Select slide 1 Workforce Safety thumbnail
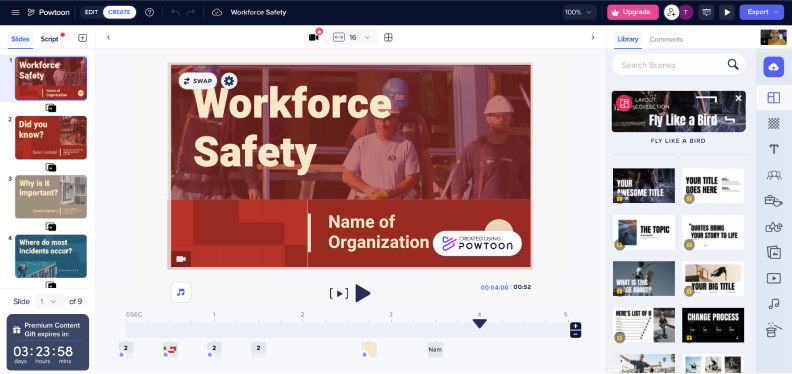The width and height of the screenshot is (792, 374). point(51,78)
